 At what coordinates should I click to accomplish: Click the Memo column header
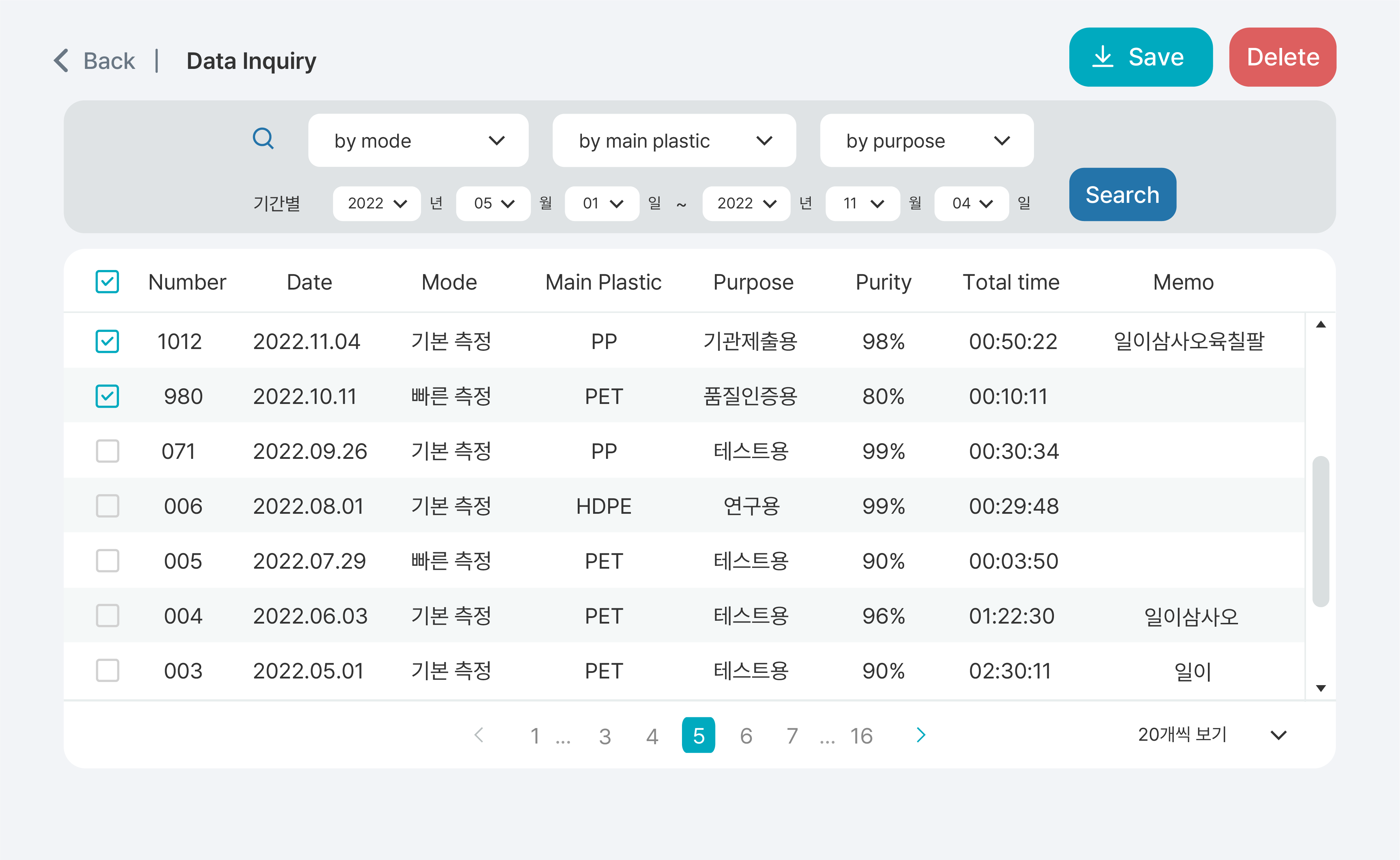[1183, 282]
